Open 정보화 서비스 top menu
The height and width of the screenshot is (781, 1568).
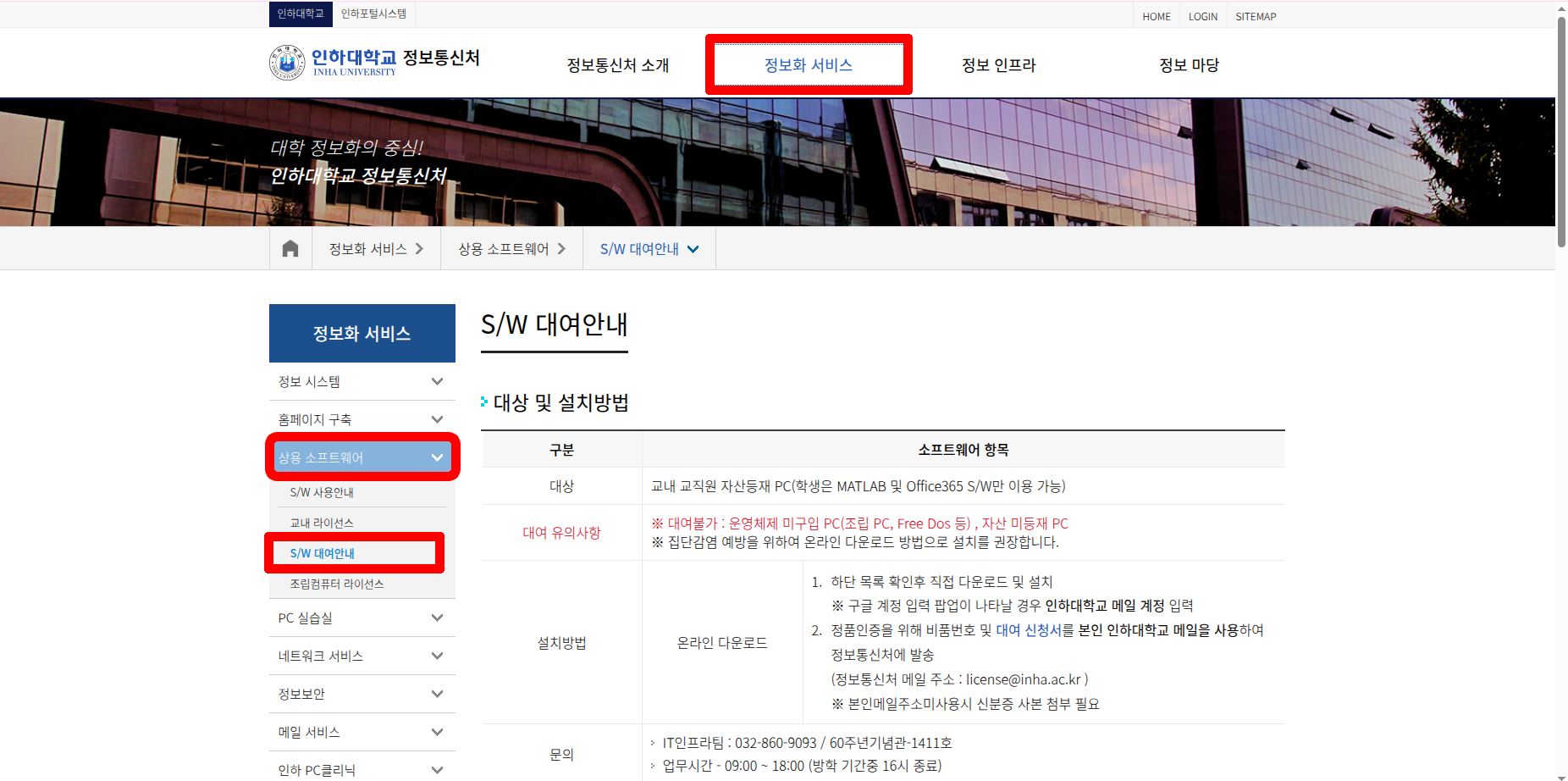pos(809,65)
